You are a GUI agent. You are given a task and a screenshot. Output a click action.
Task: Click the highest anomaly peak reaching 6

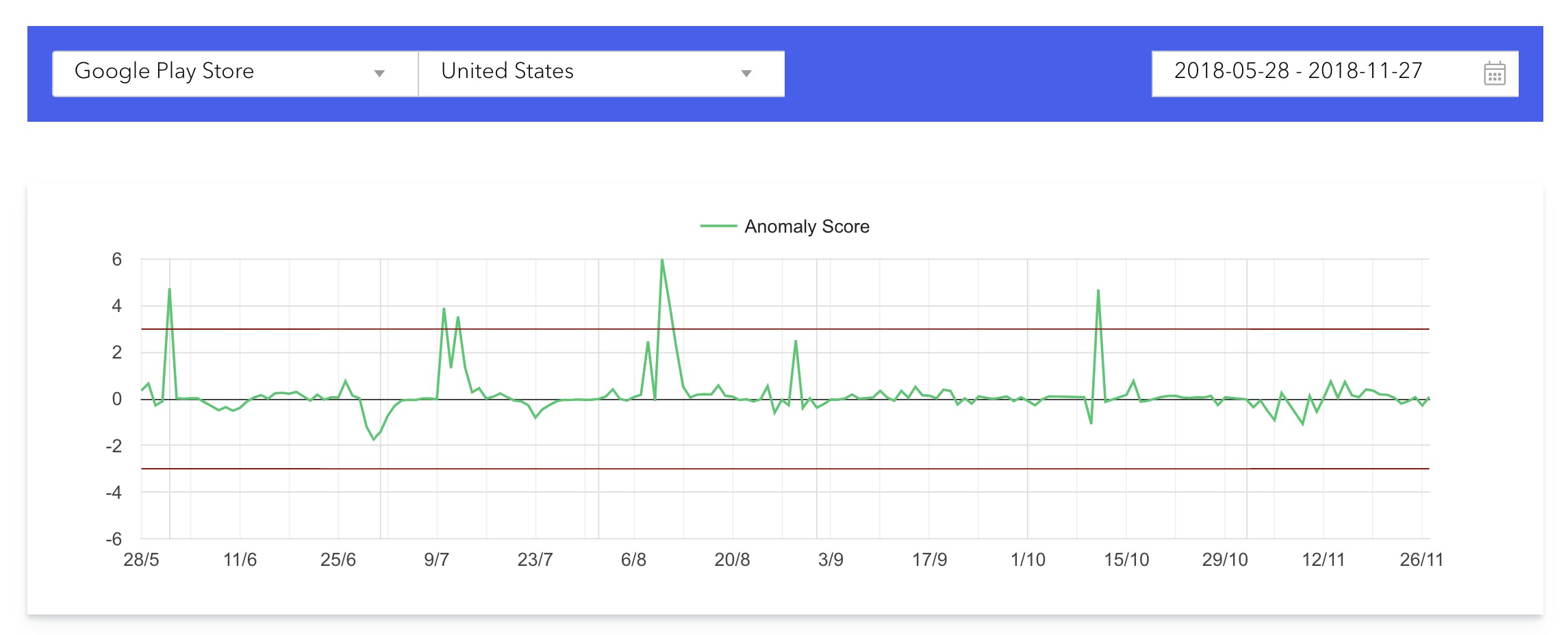coord(662,261)
